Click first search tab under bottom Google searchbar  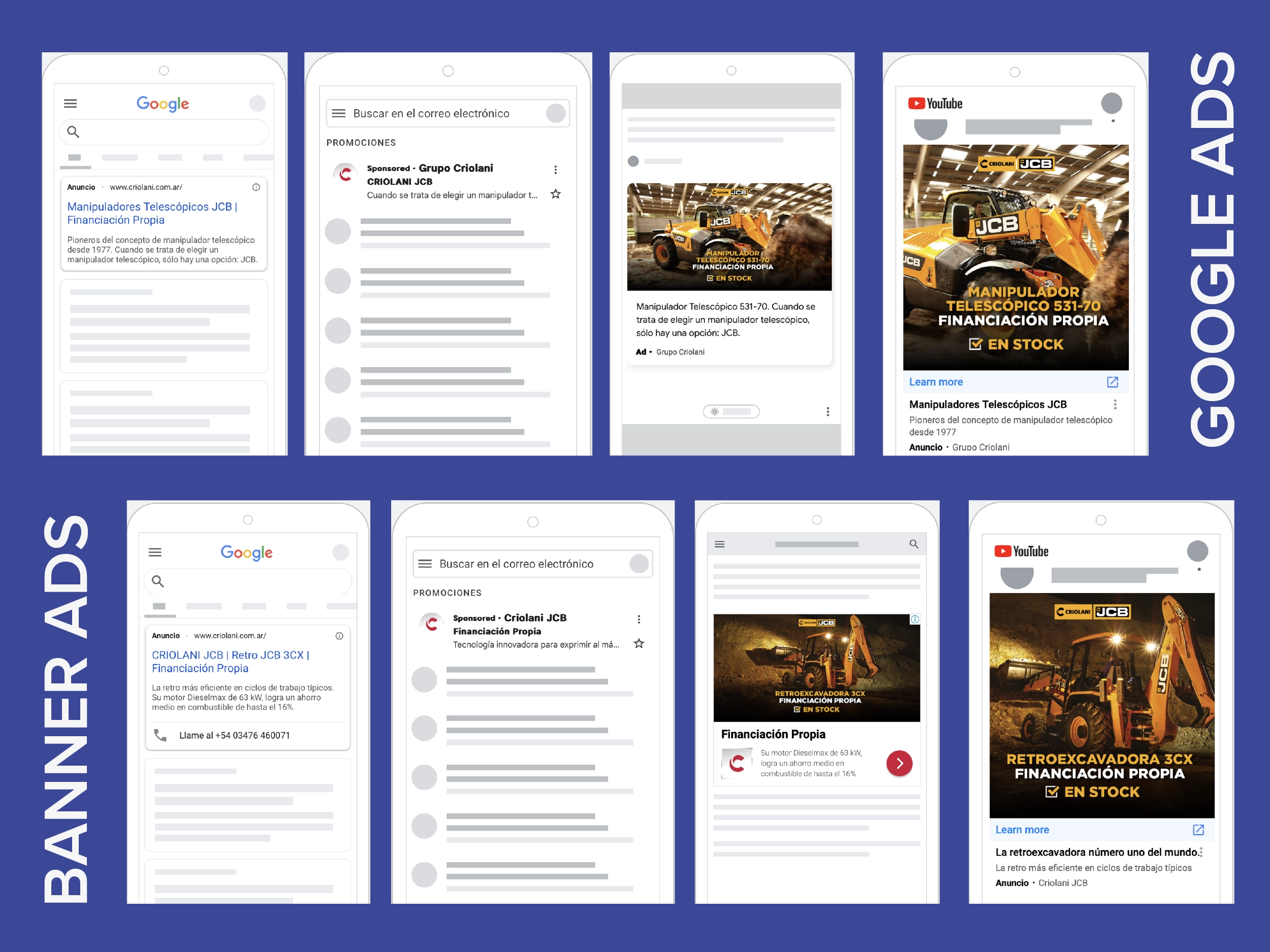(x=159, y=606)
